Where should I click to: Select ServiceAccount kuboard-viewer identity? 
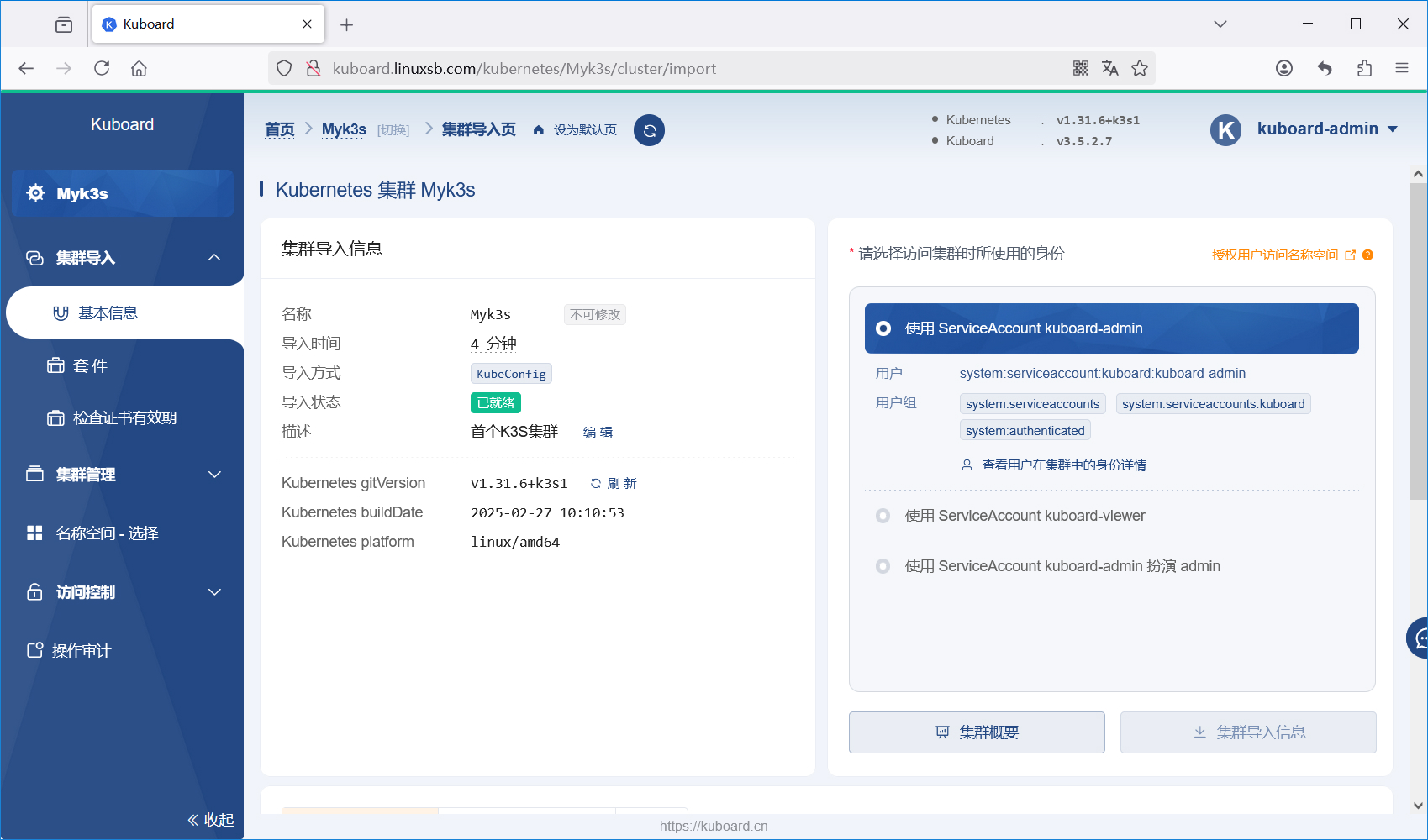point(883,516)
